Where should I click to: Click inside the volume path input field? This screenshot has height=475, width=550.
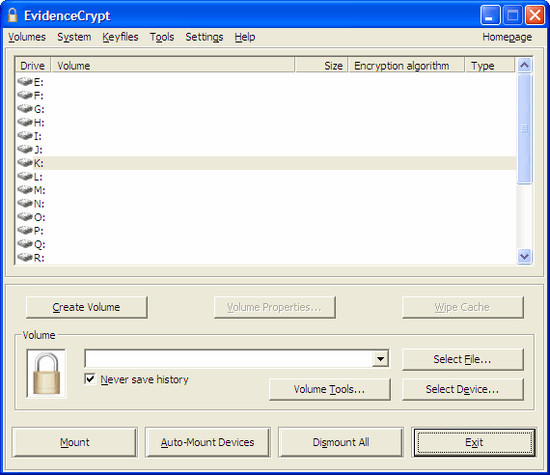229,359
